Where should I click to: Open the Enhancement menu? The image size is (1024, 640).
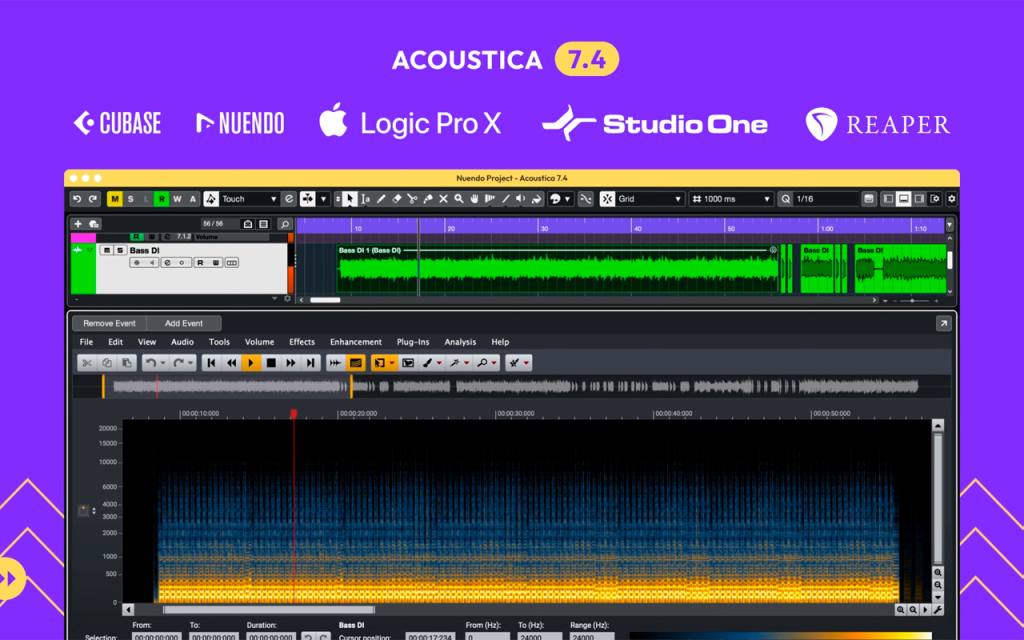point(356,342)
